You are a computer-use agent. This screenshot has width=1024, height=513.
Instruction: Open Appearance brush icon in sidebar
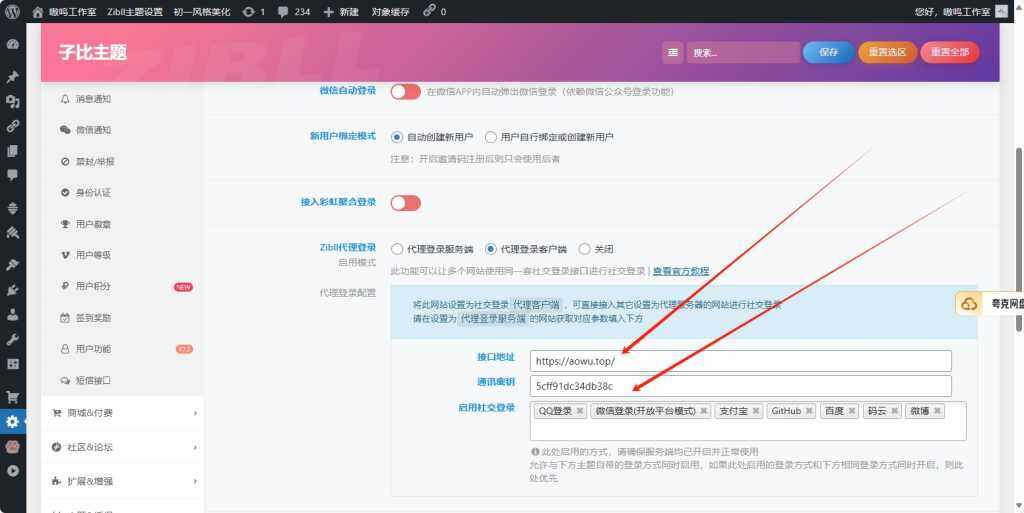tap(12, 265)
